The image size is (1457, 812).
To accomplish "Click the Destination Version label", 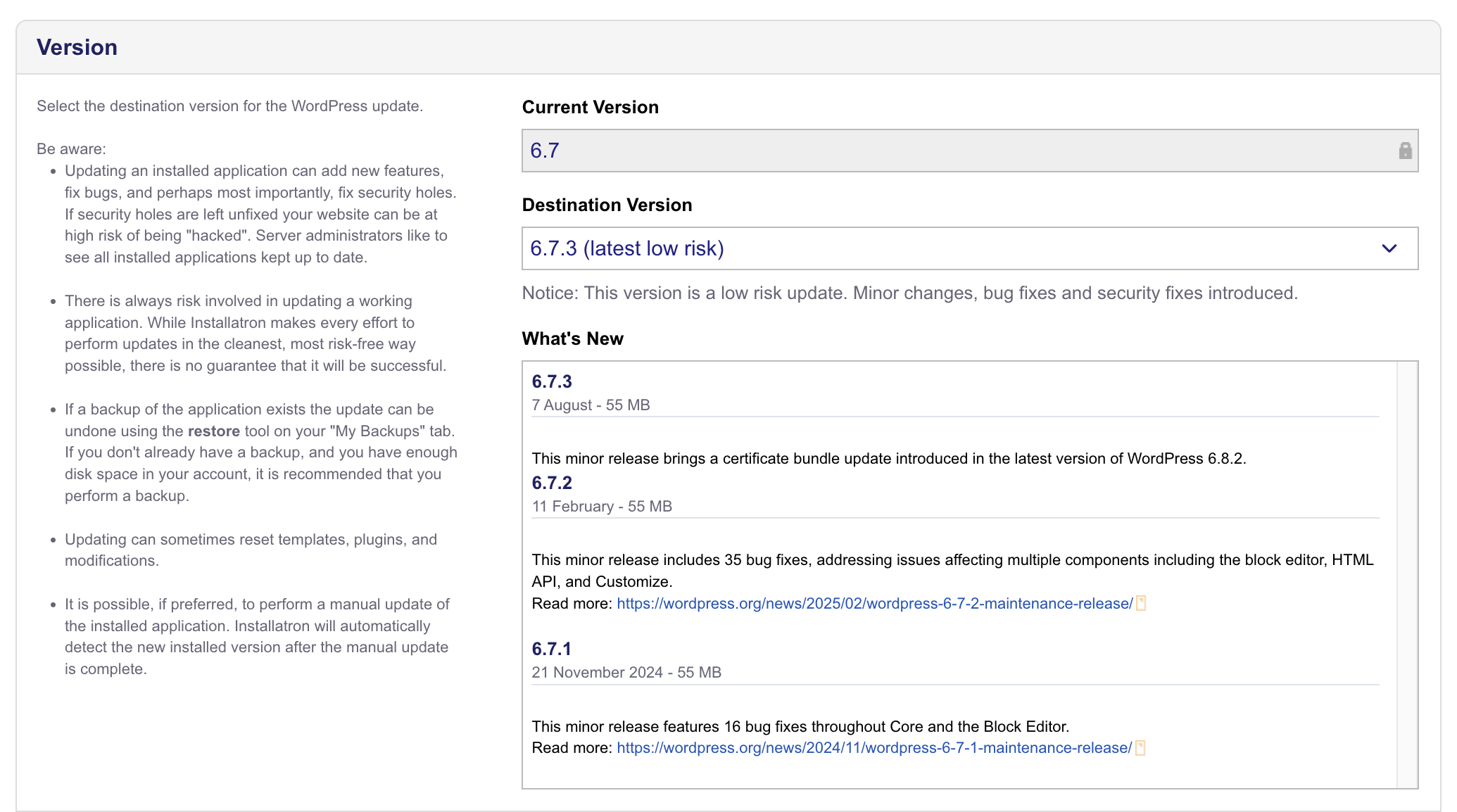I will tap(606, 205).
